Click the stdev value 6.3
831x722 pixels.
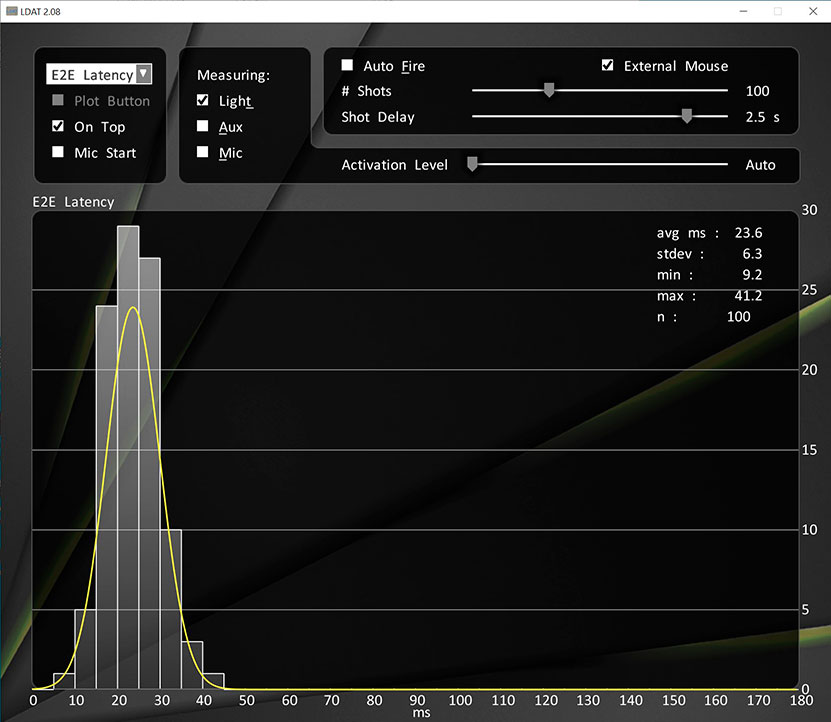click(752, 254)
